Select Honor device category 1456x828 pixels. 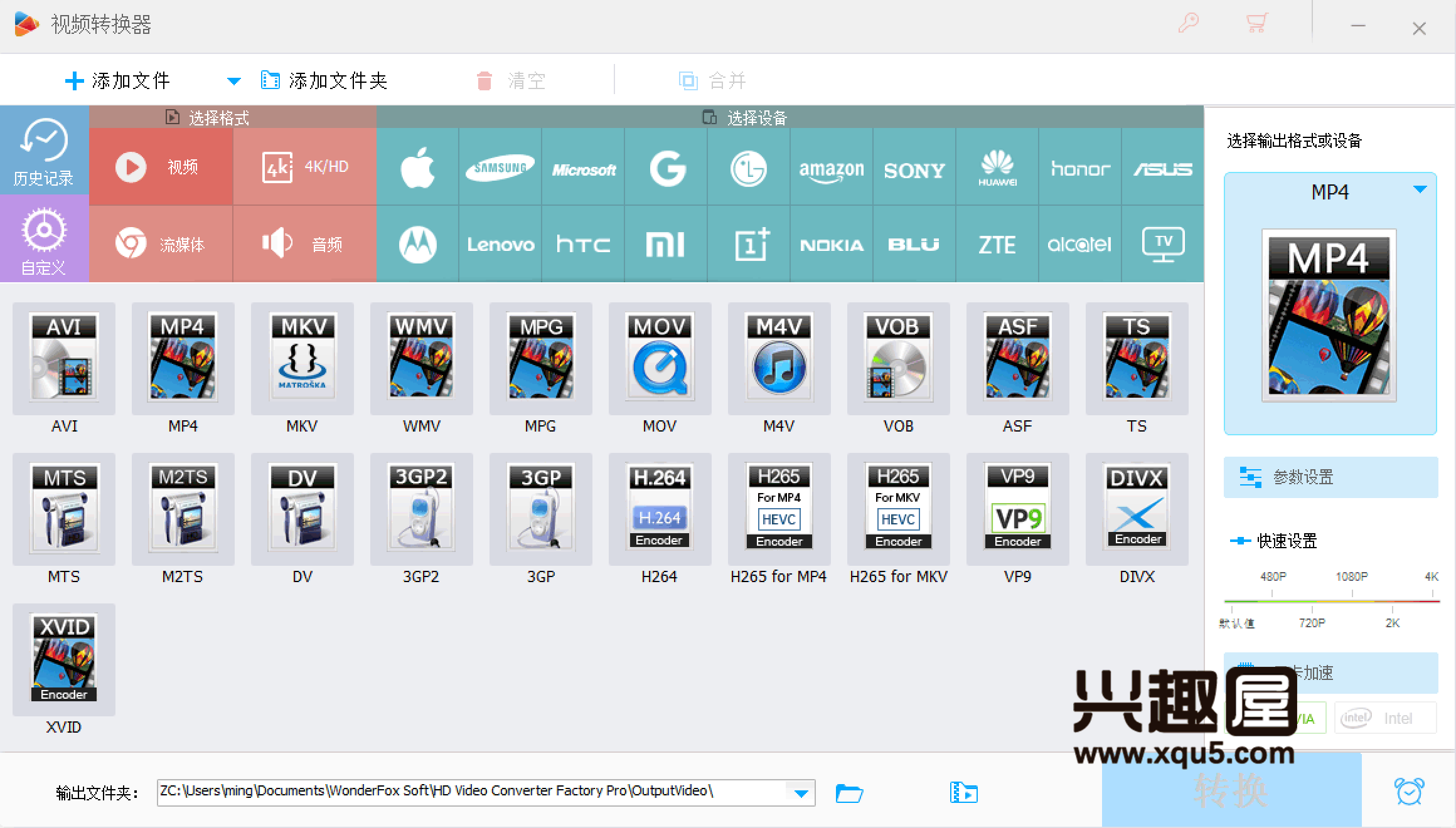click(1080, 167)
